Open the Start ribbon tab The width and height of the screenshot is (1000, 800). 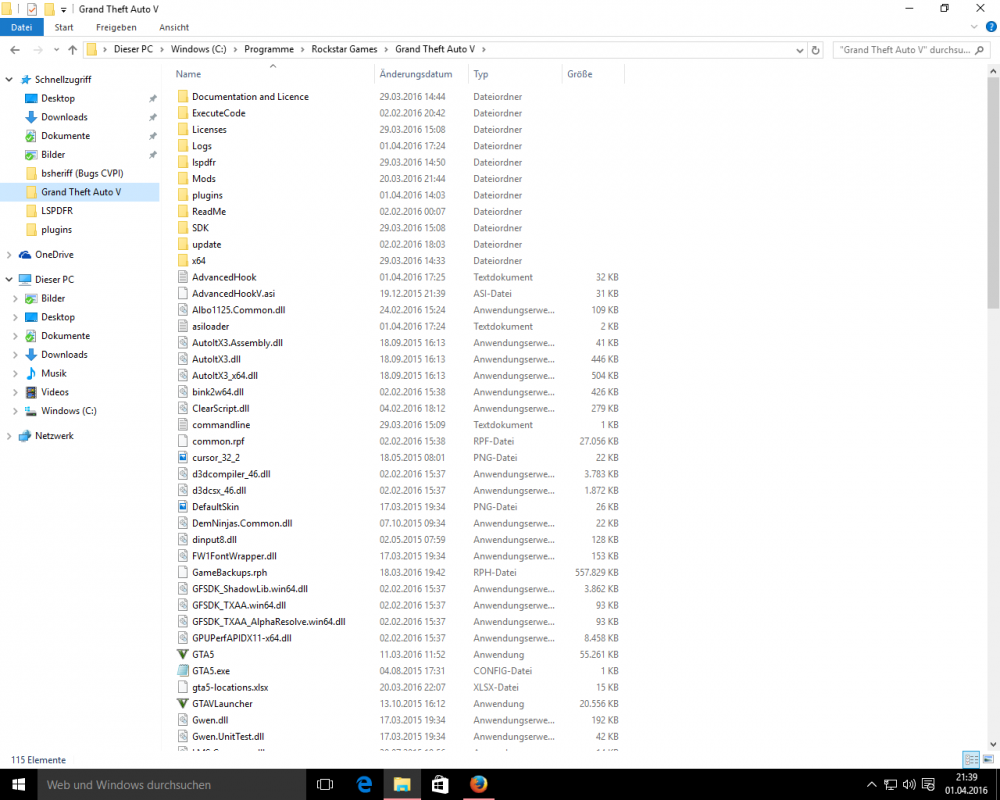(x=64, y=27)
